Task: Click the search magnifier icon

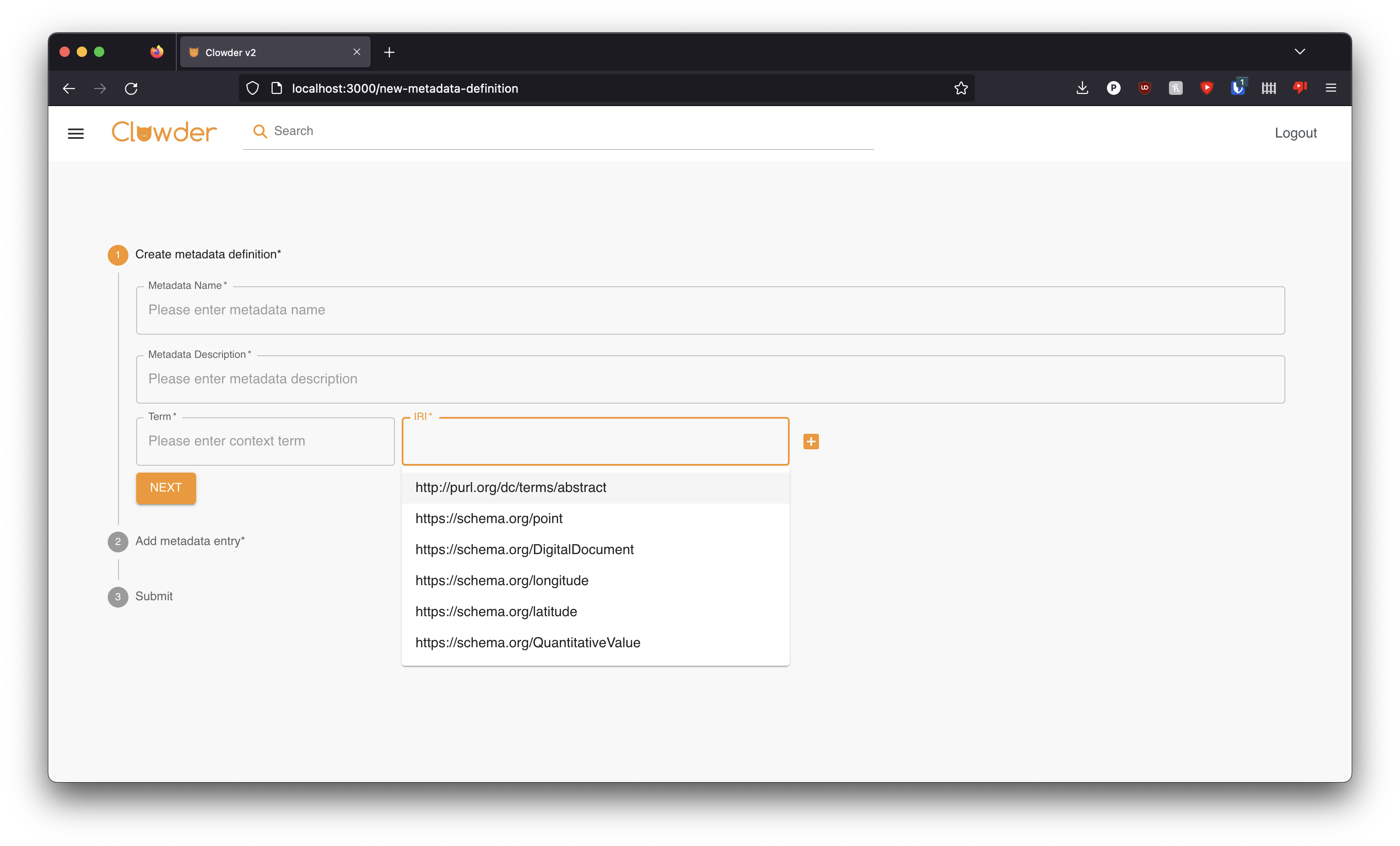Action: 259,132
